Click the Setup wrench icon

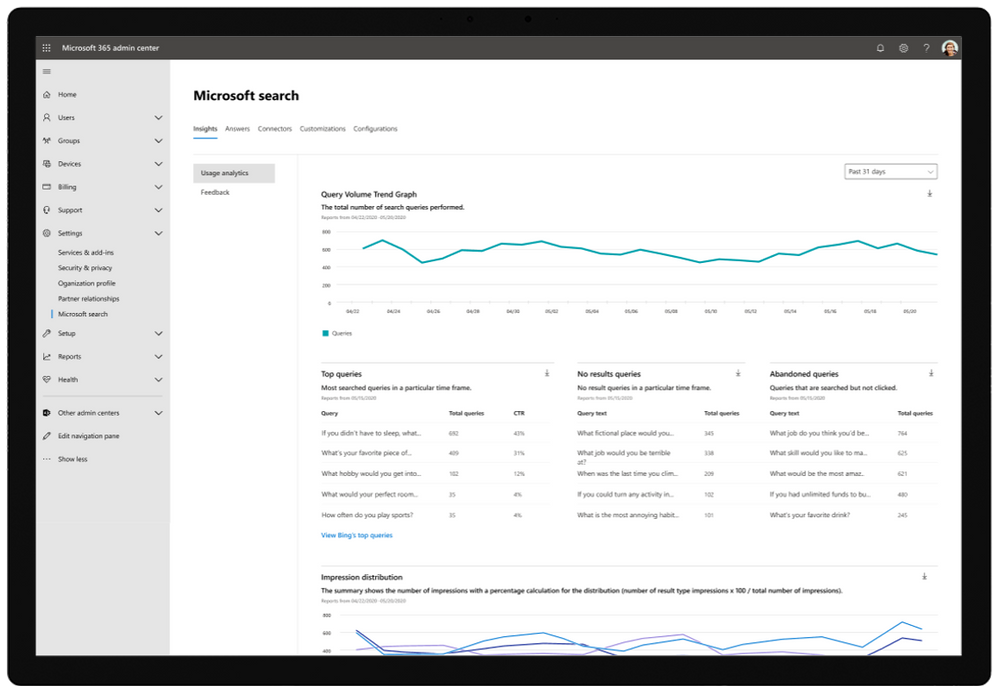47,333
